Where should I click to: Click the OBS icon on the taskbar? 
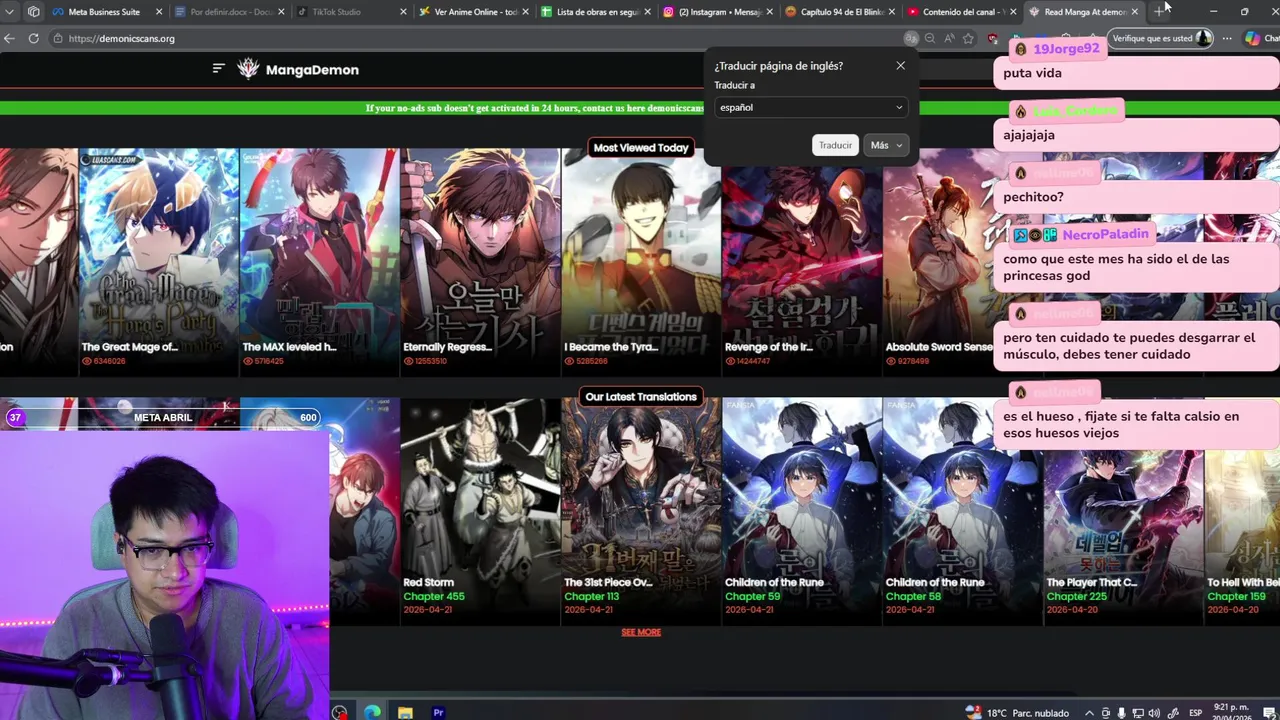[340, 712]
